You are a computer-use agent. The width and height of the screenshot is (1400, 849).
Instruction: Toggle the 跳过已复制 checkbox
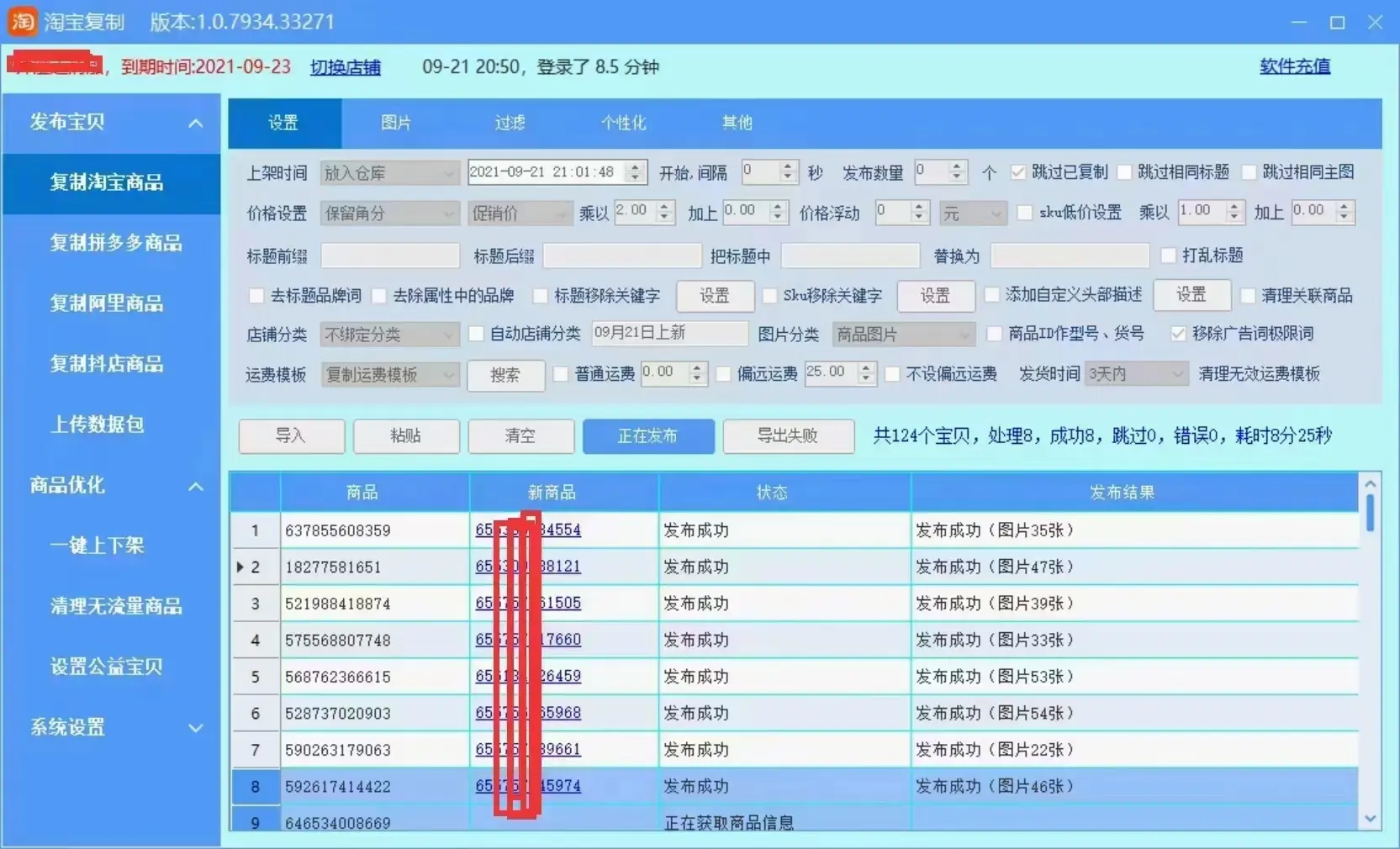(x=1018, y=172)
